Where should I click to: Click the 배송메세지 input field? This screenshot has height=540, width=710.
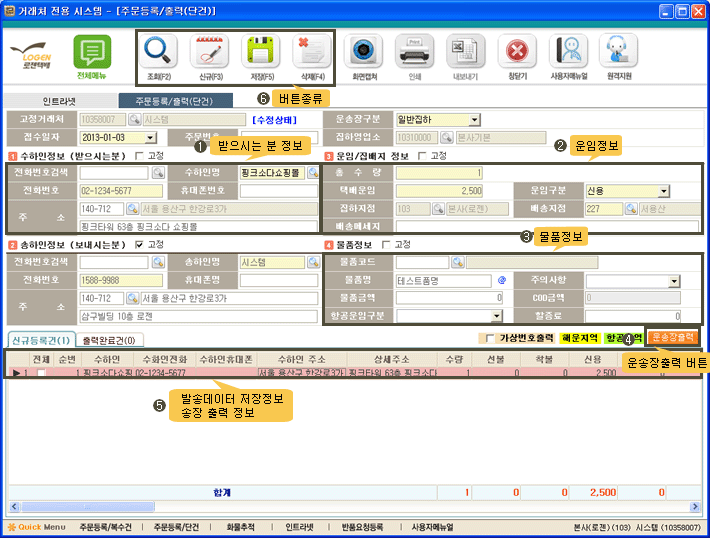[x=547, y=226]
